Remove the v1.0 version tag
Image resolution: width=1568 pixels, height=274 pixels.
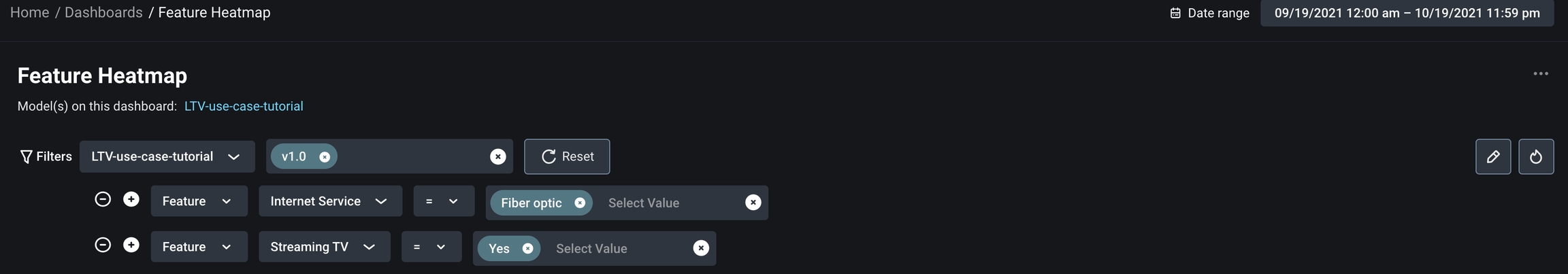click(325, 157)
